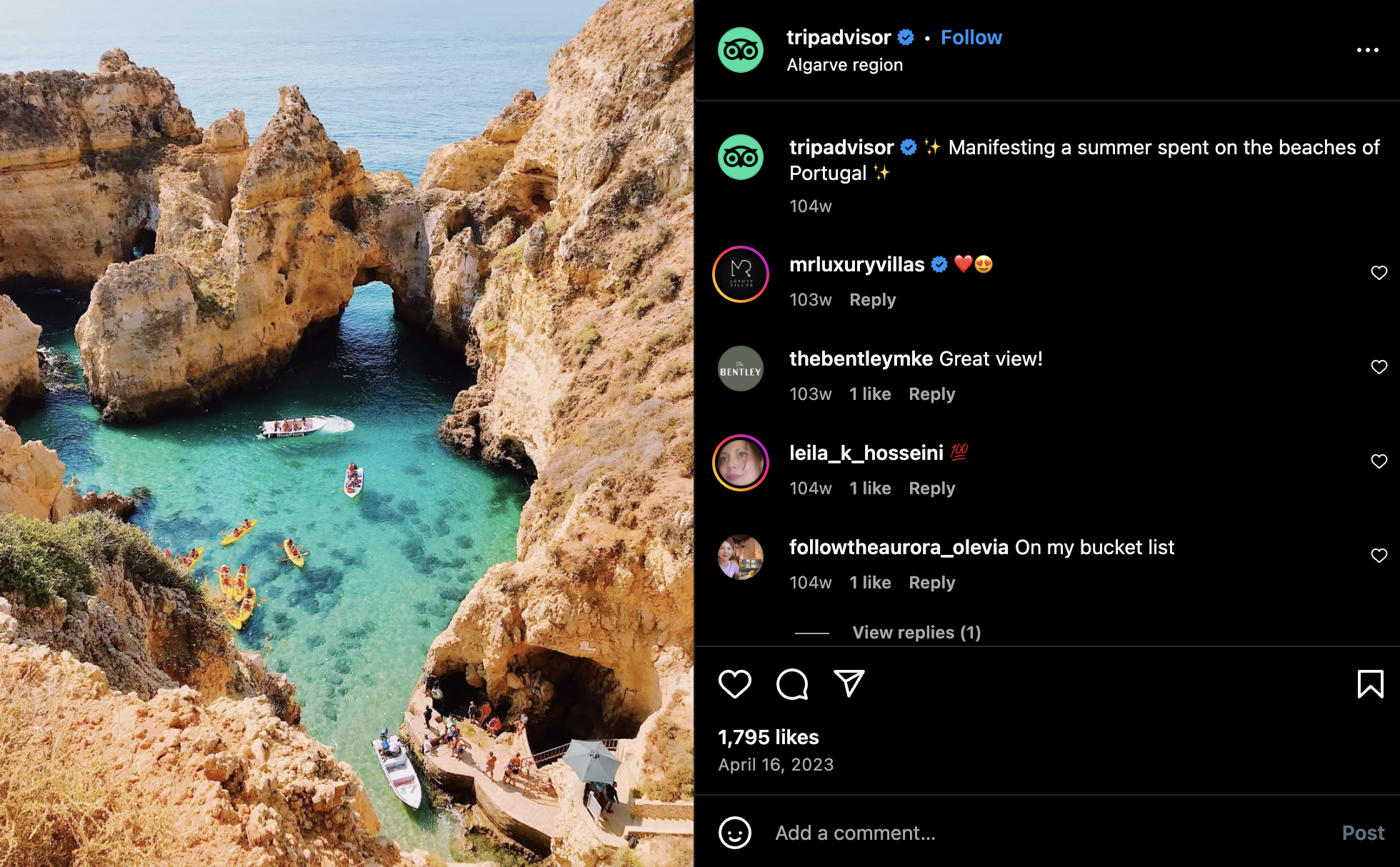Open the emoji picker in comment box
Screen dimensions: 1400x867
(x=734, y=833)
